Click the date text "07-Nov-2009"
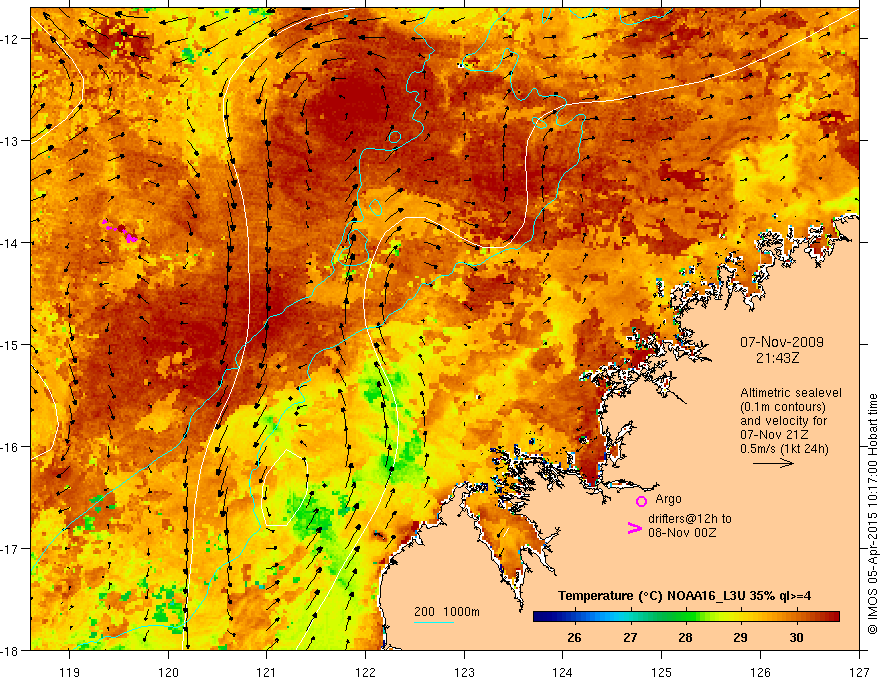880x680 pixels. tap(782, 342)
